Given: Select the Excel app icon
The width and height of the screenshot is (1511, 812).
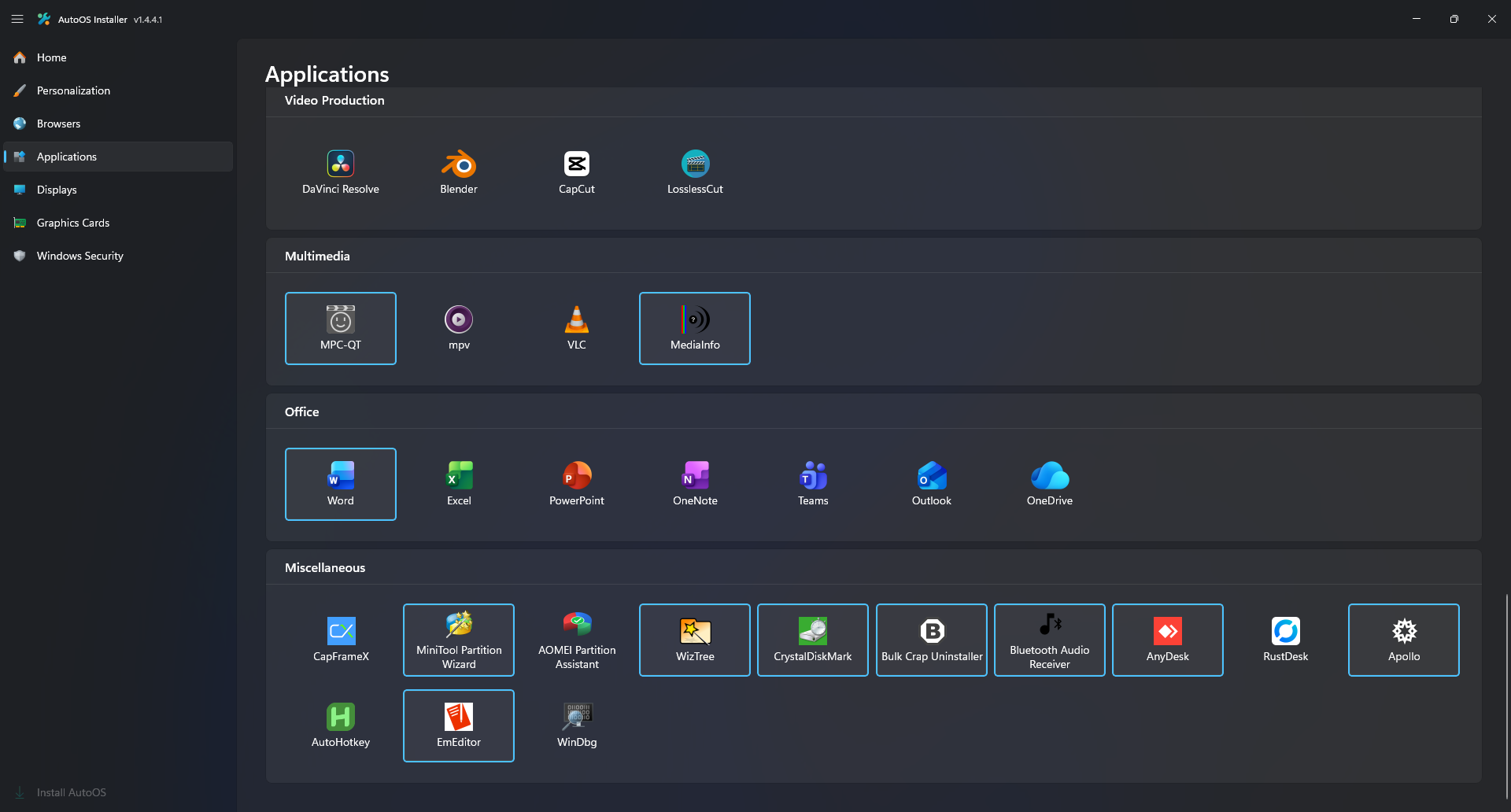Looking at the screenshot, I should point(459,475).
